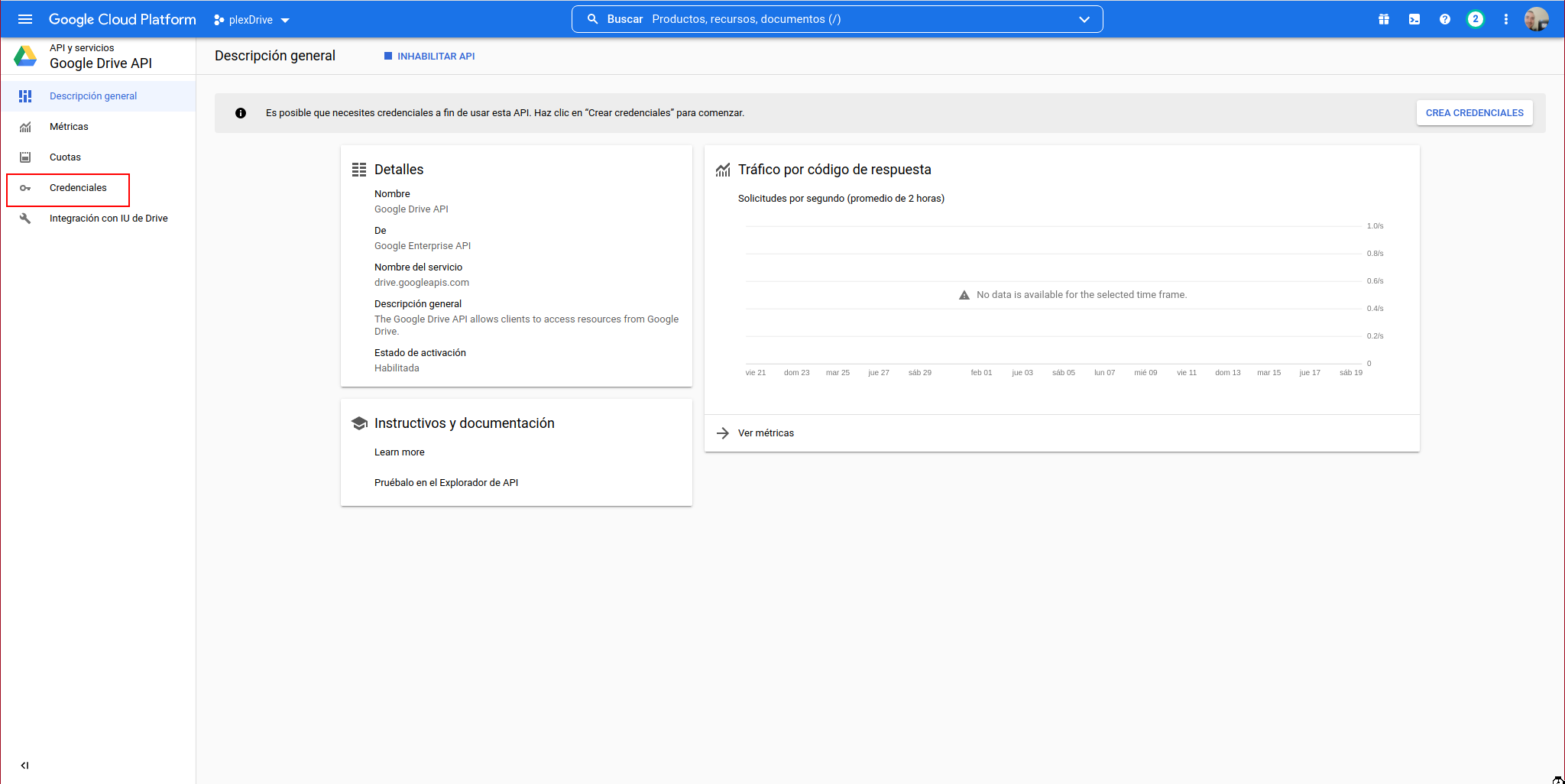The height and width of the screenshot is (784, 1565).
Task: Collapse the left sidebar panel
Action: point(24,765)
